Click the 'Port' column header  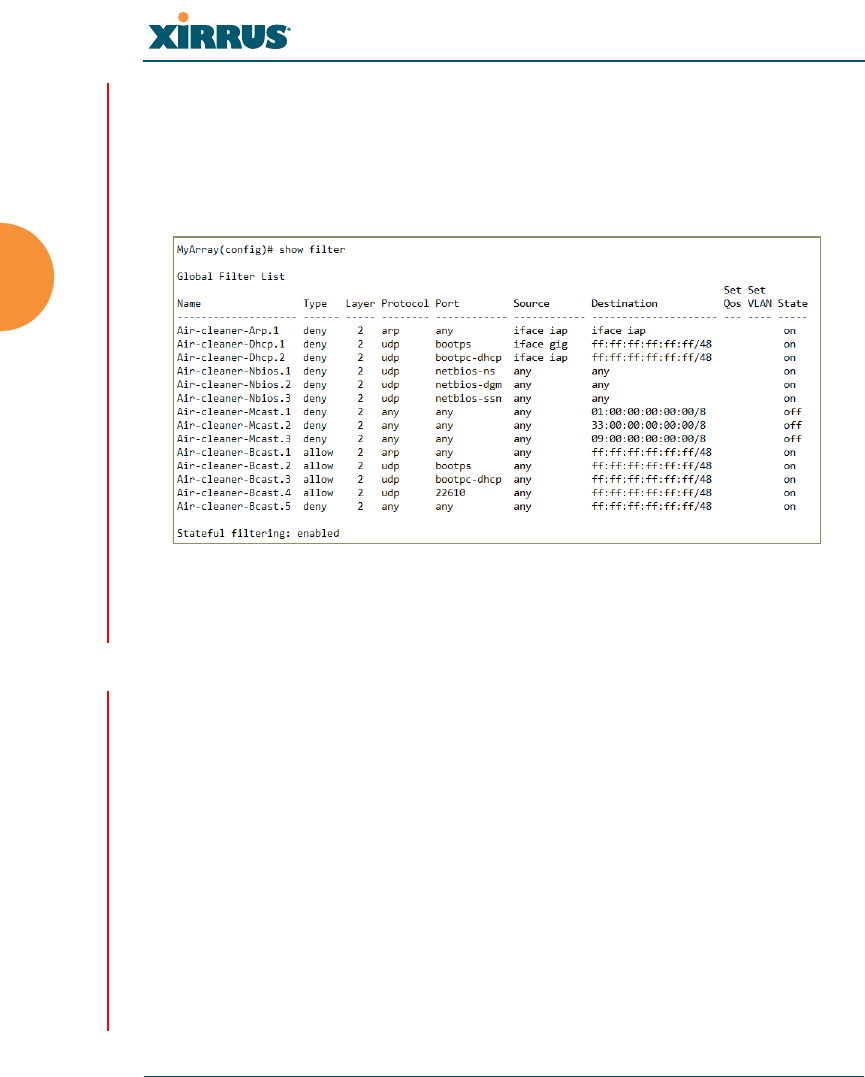click(x=447, y=304)
